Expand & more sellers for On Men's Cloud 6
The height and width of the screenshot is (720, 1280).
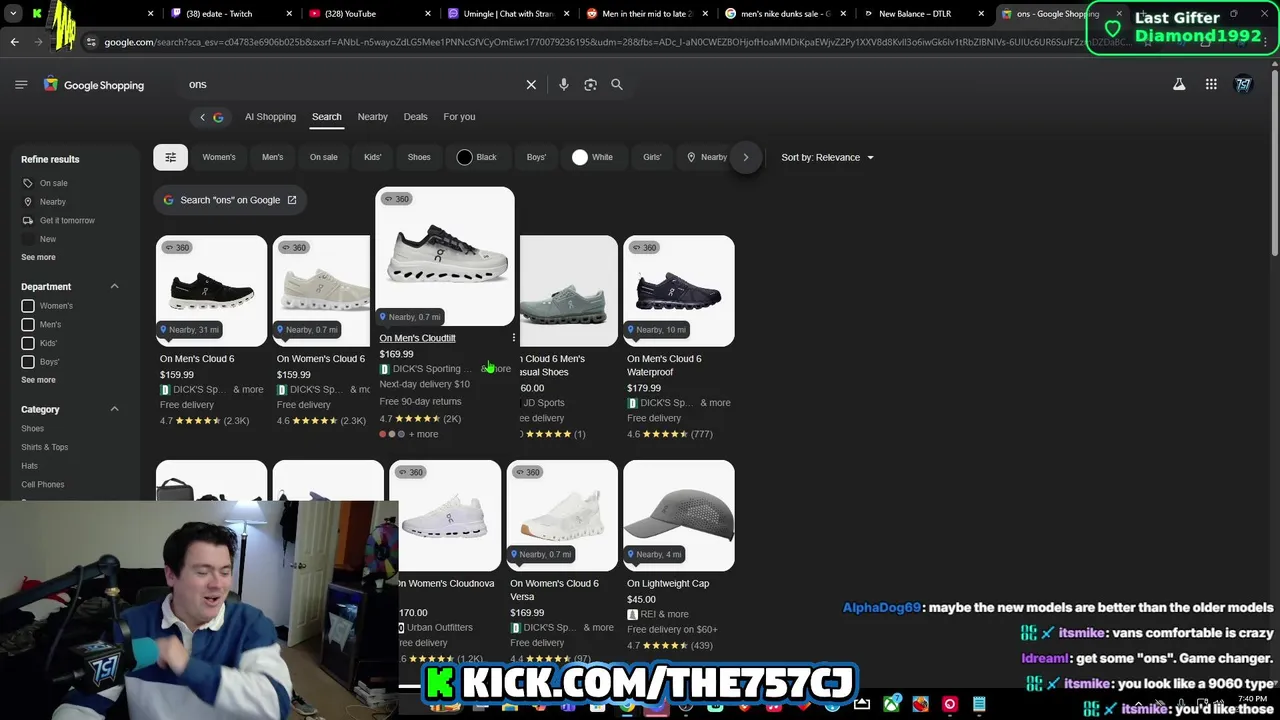click(248, 390)
